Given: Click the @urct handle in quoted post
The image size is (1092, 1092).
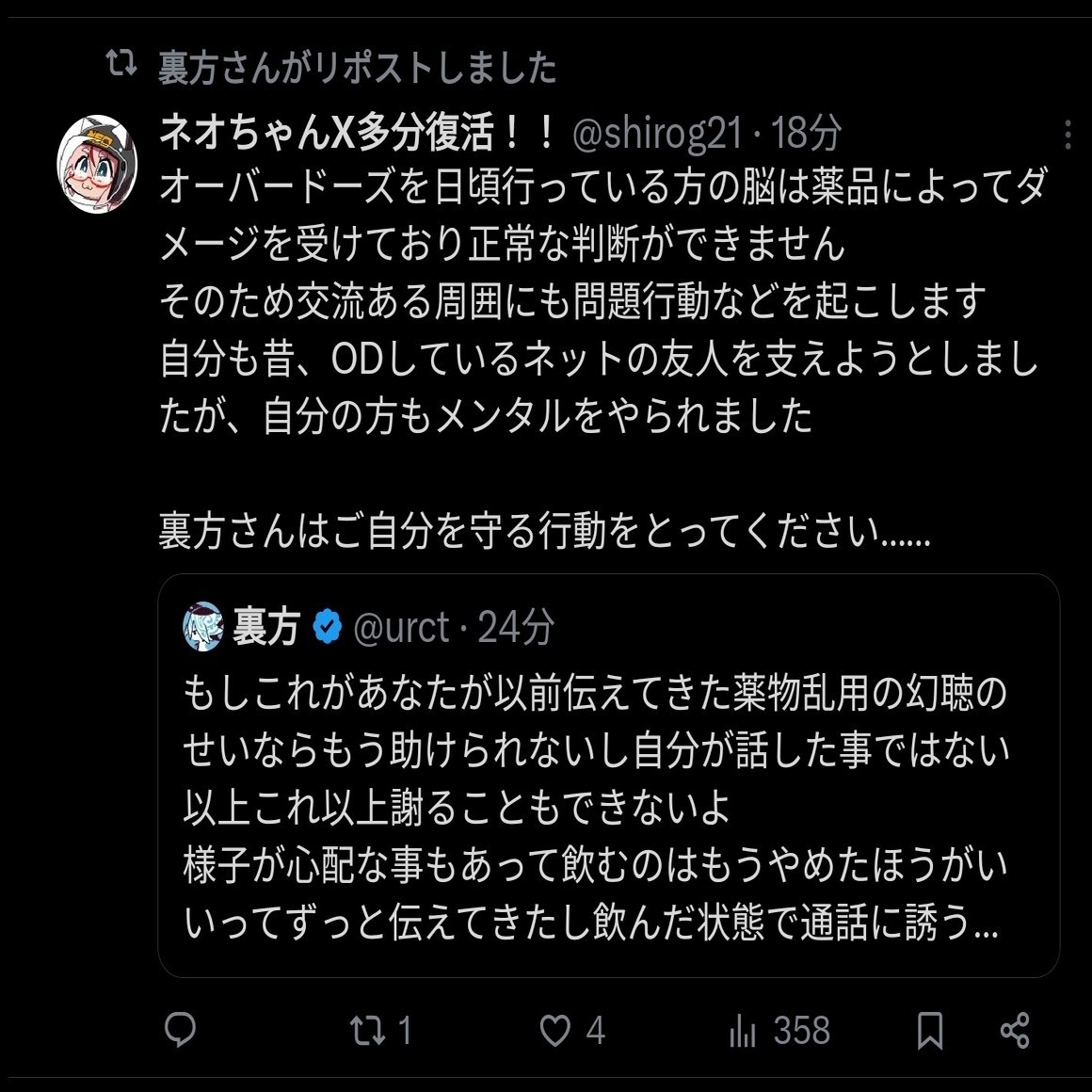Looking at the screenshot, I should point(401,627).
